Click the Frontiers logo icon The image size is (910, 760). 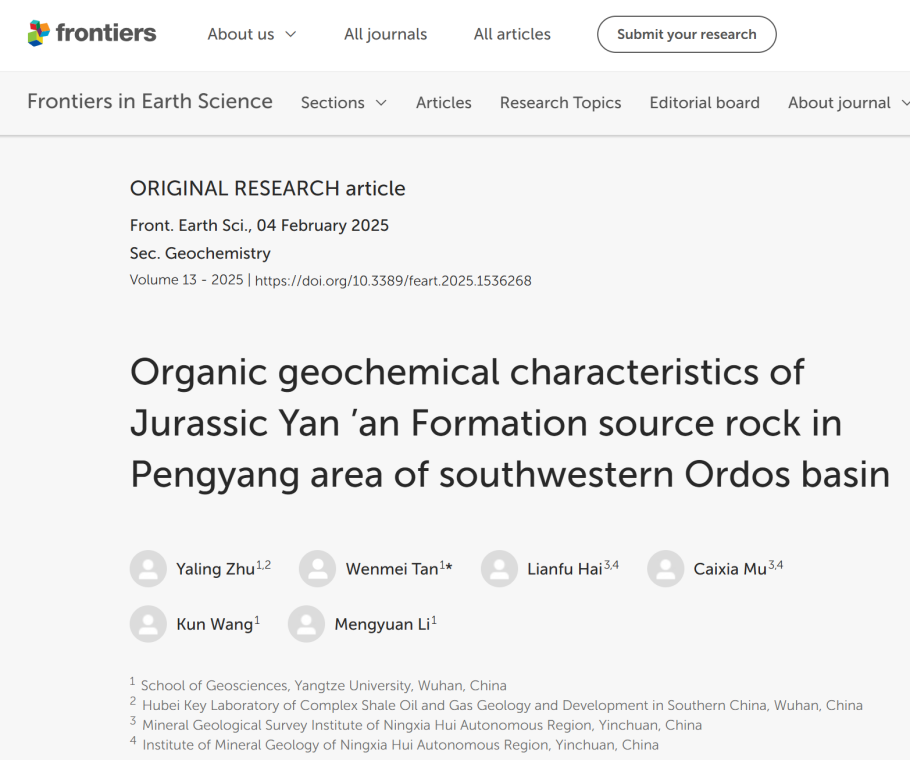point(38,34)
